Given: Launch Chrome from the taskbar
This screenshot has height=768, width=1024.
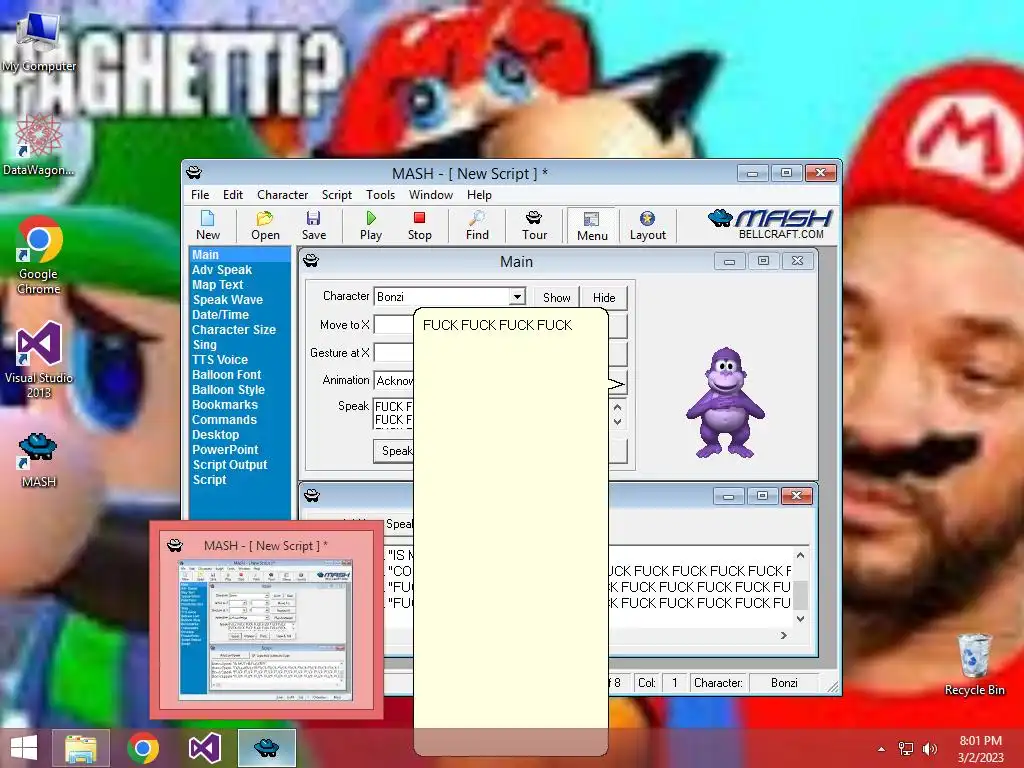Looking at the screenshot, I should 143,748.
